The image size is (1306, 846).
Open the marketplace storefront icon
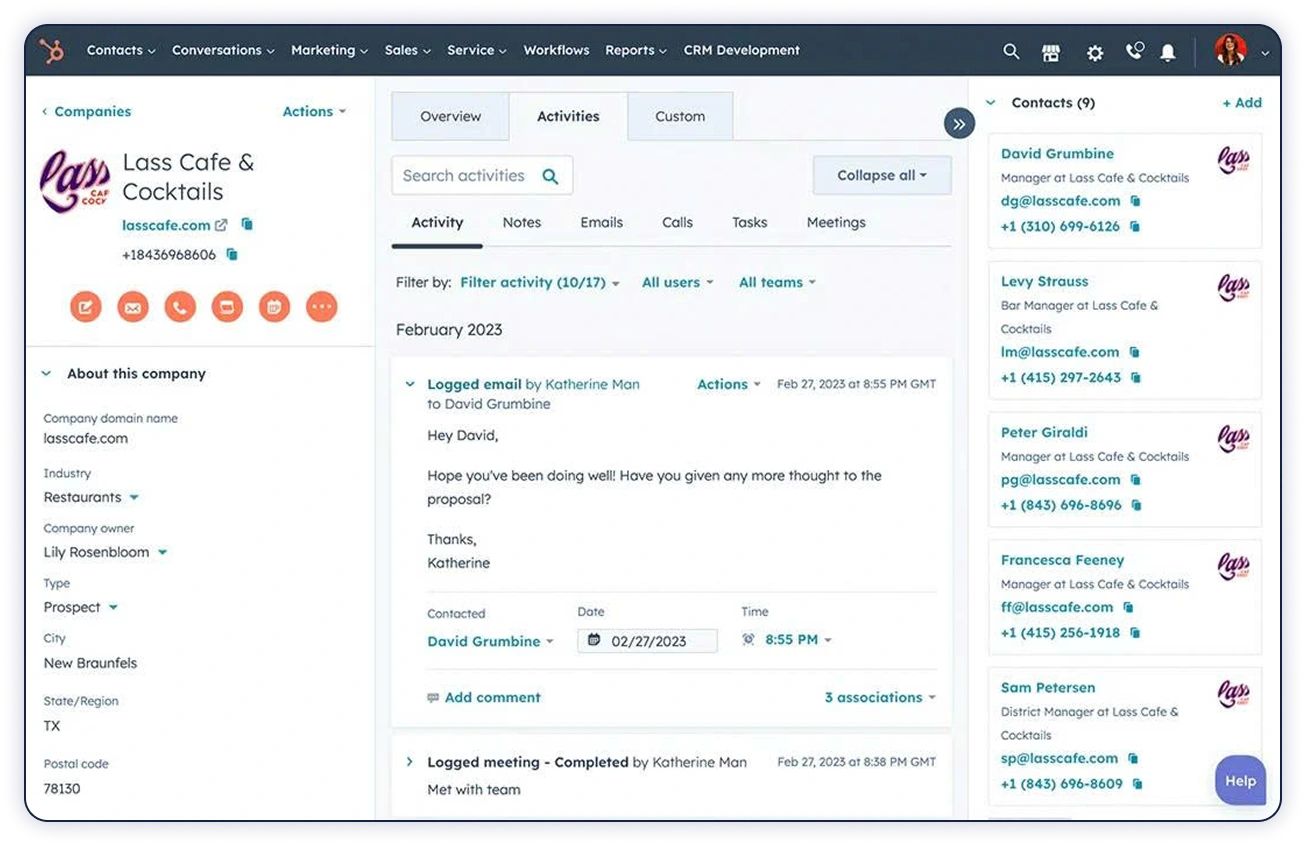coord(1051,52)
